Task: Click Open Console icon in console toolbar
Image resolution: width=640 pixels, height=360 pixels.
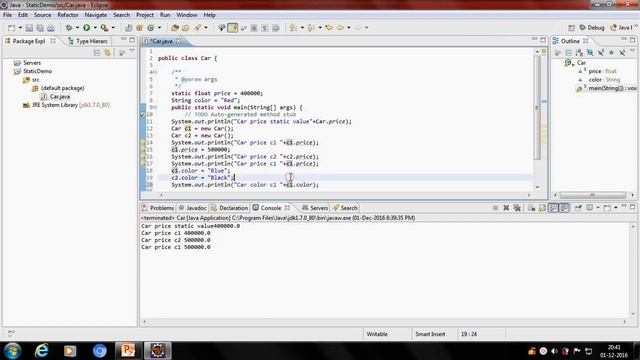Action: coord(607,208)
